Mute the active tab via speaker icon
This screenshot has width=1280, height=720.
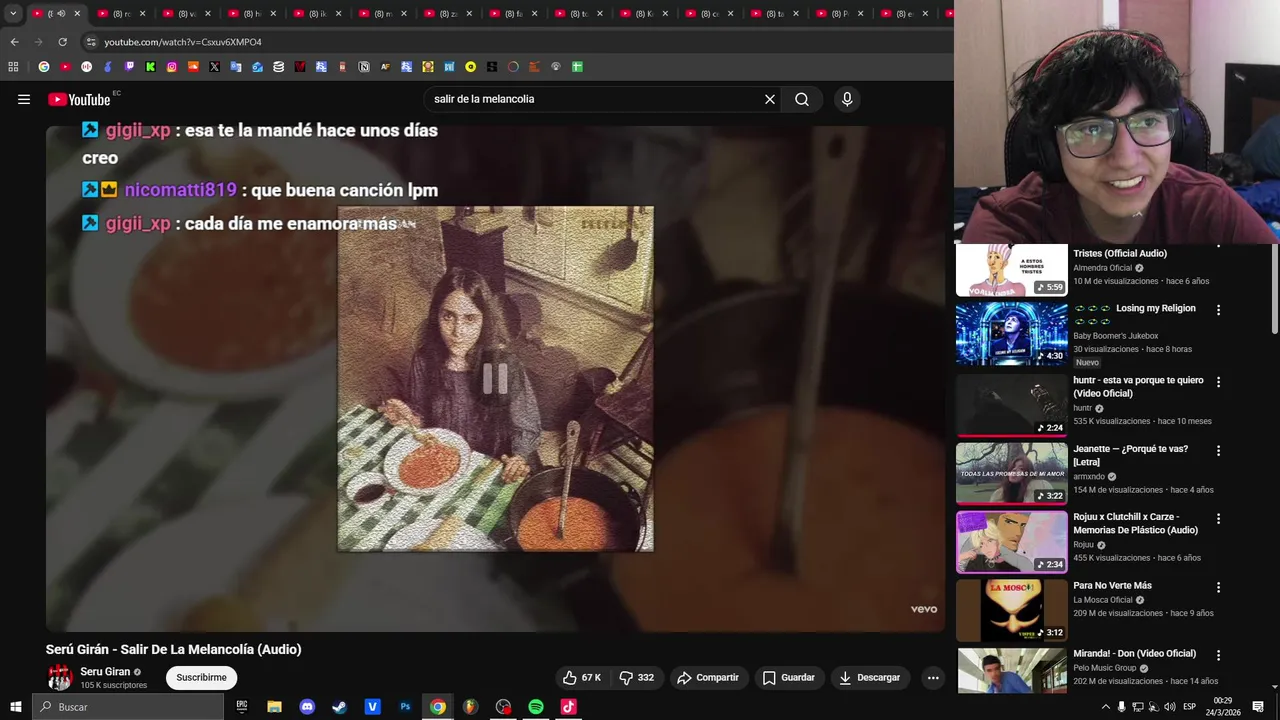(x=61, y=13)
